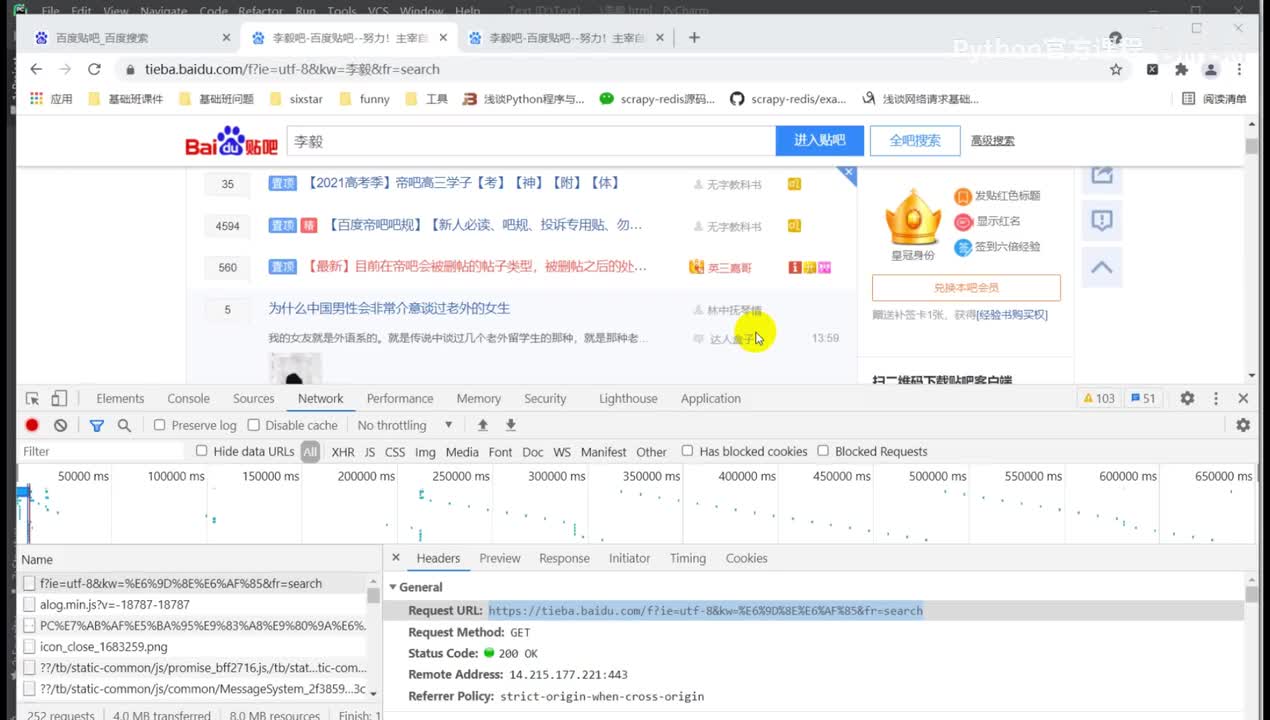Click the share icon on page sidebar
This screenshot has height=720, width=1270.
pos(1102,175)
